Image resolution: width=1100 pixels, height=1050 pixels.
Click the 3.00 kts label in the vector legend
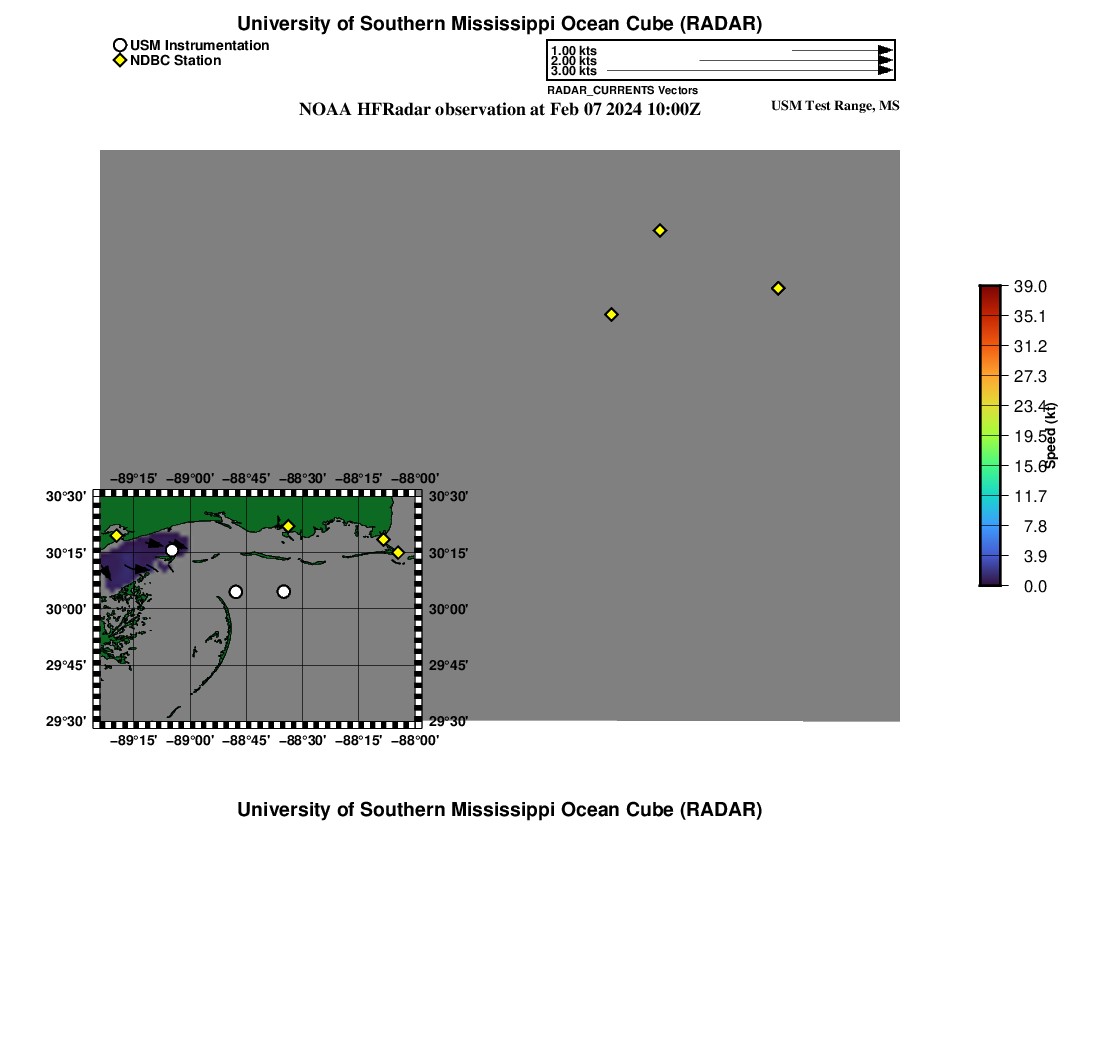coord(573,71)
